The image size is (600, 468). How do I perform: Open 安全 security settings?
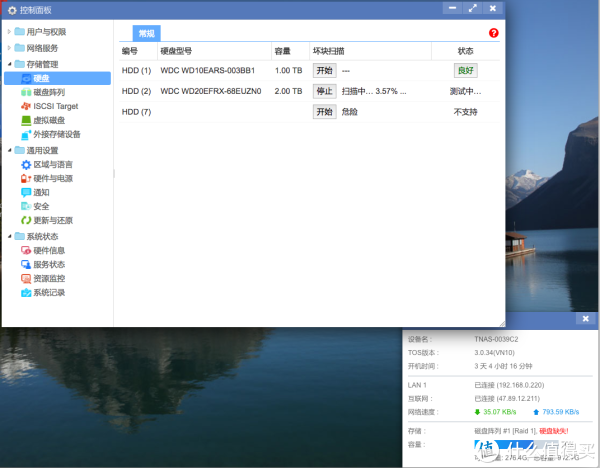tap(41, 206)
